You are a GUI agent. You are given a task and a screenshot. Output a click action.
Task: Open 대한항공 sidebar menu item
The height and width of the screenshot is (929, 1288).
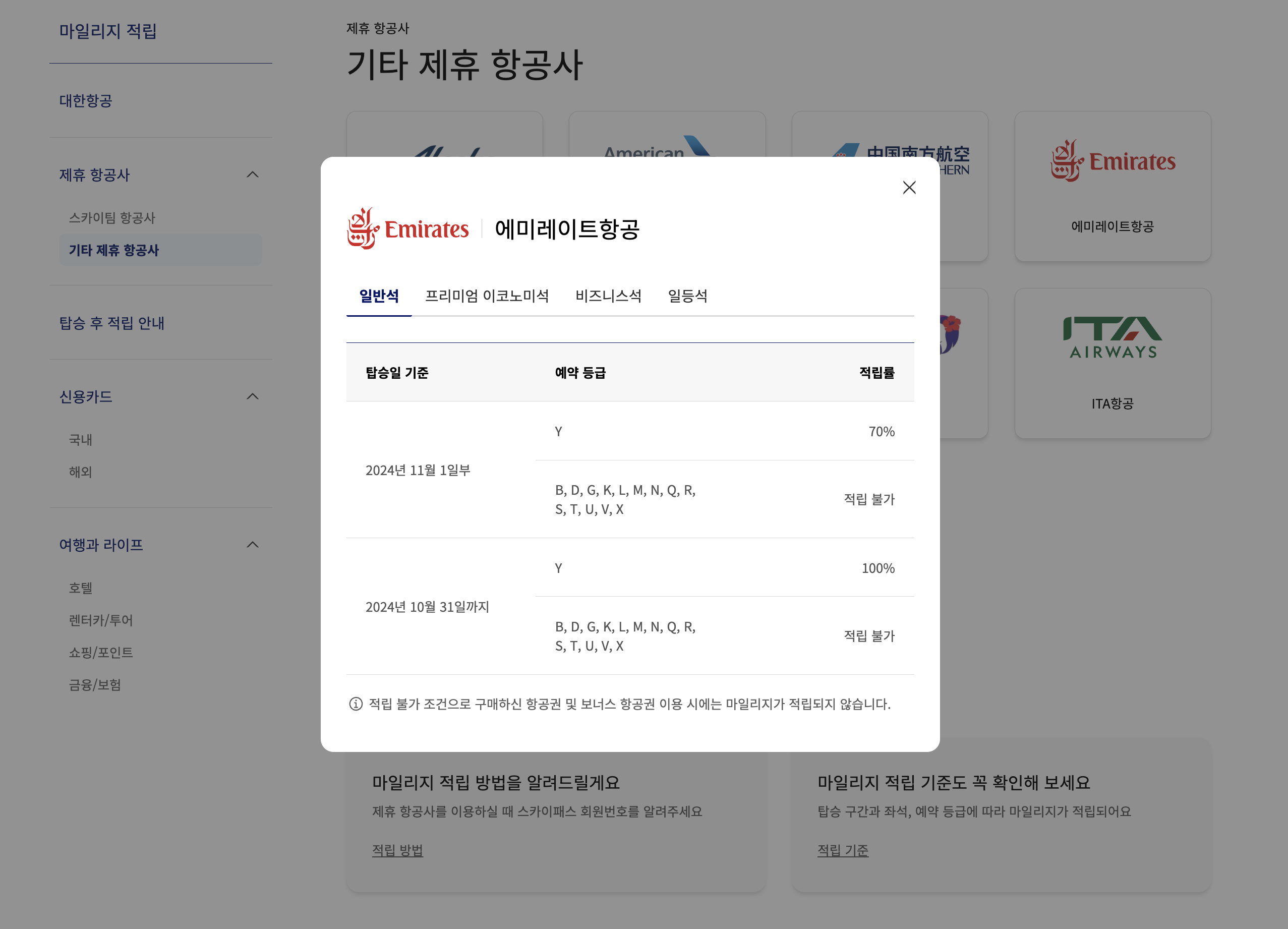tap(86, 100)
